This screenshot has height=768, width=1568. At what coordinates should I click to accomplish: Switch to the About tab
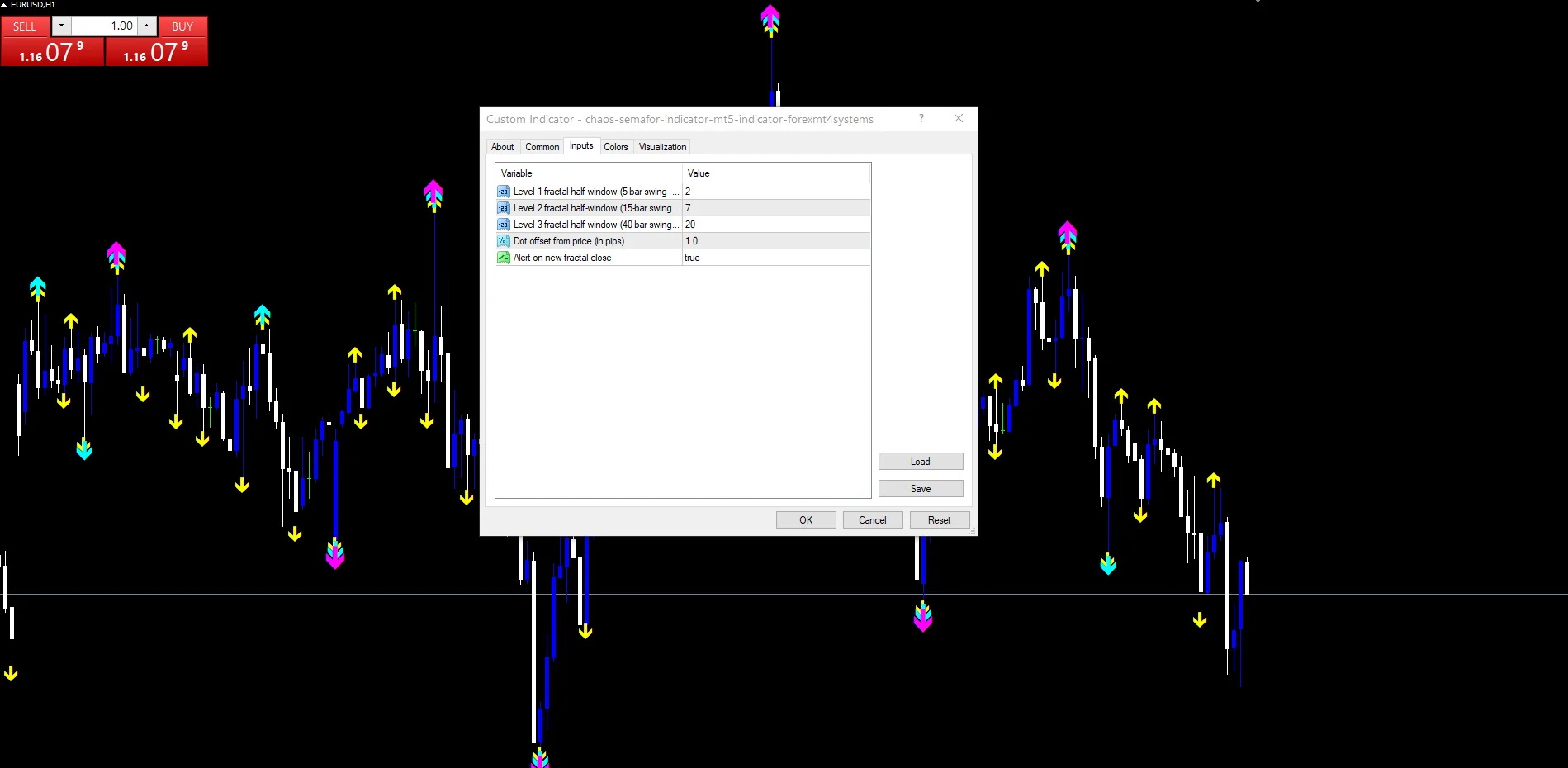pyautogui.click(x=502, y=147)
